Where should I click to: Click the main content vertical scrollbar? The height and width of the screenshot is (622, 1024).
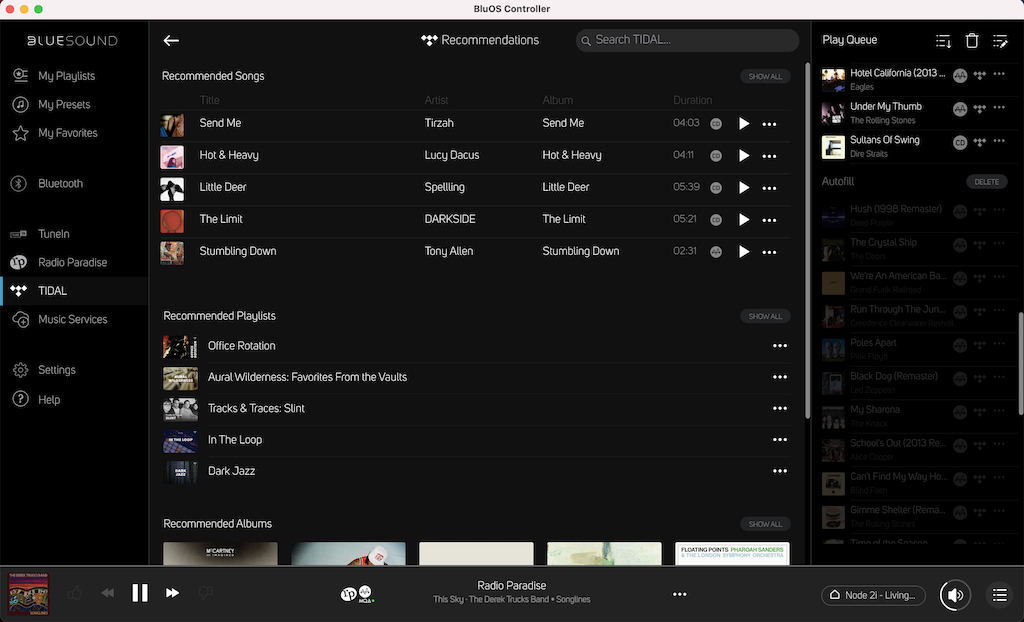coord(808,240)
